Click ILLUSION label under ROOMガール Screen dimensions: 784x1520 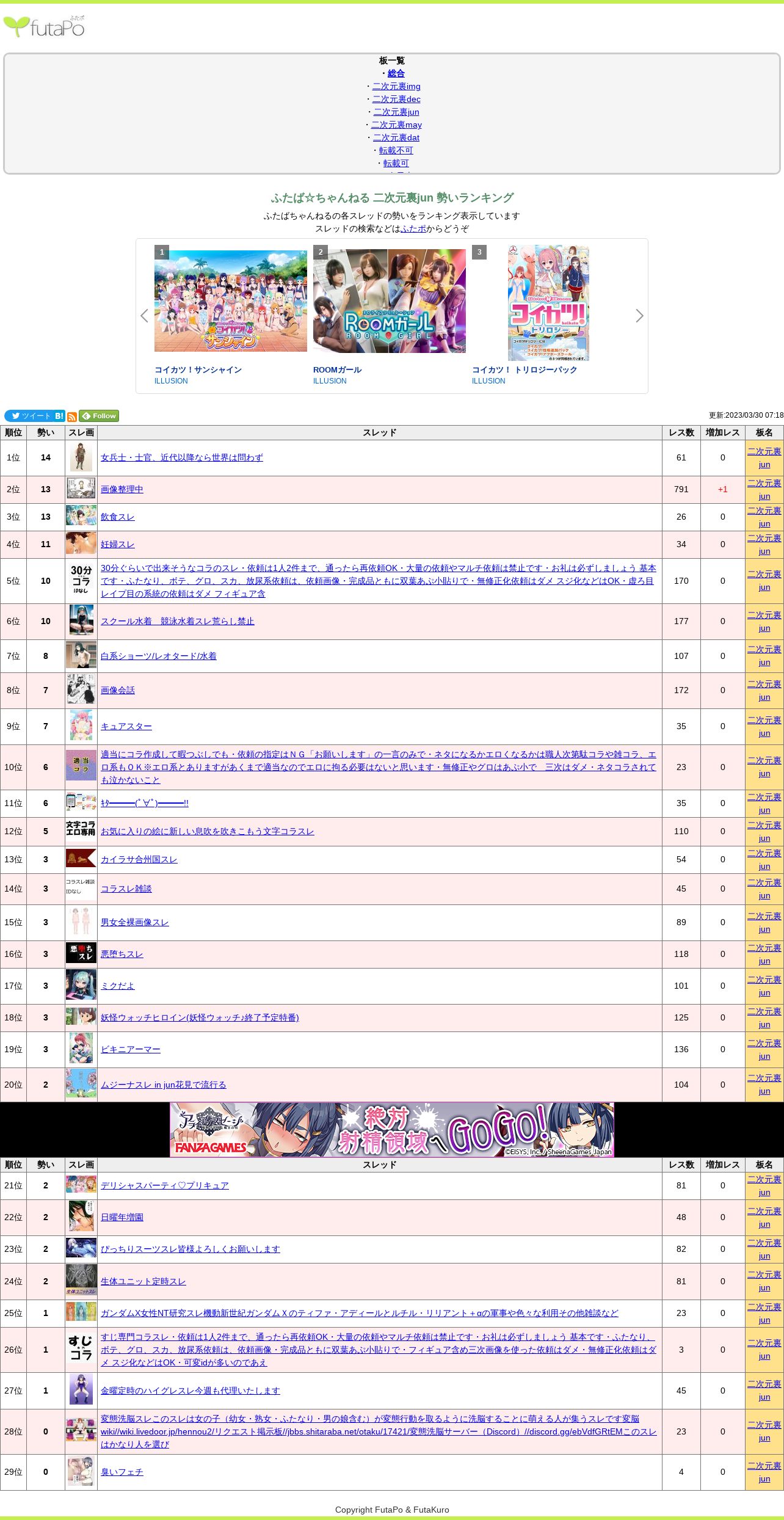[330, 381]
